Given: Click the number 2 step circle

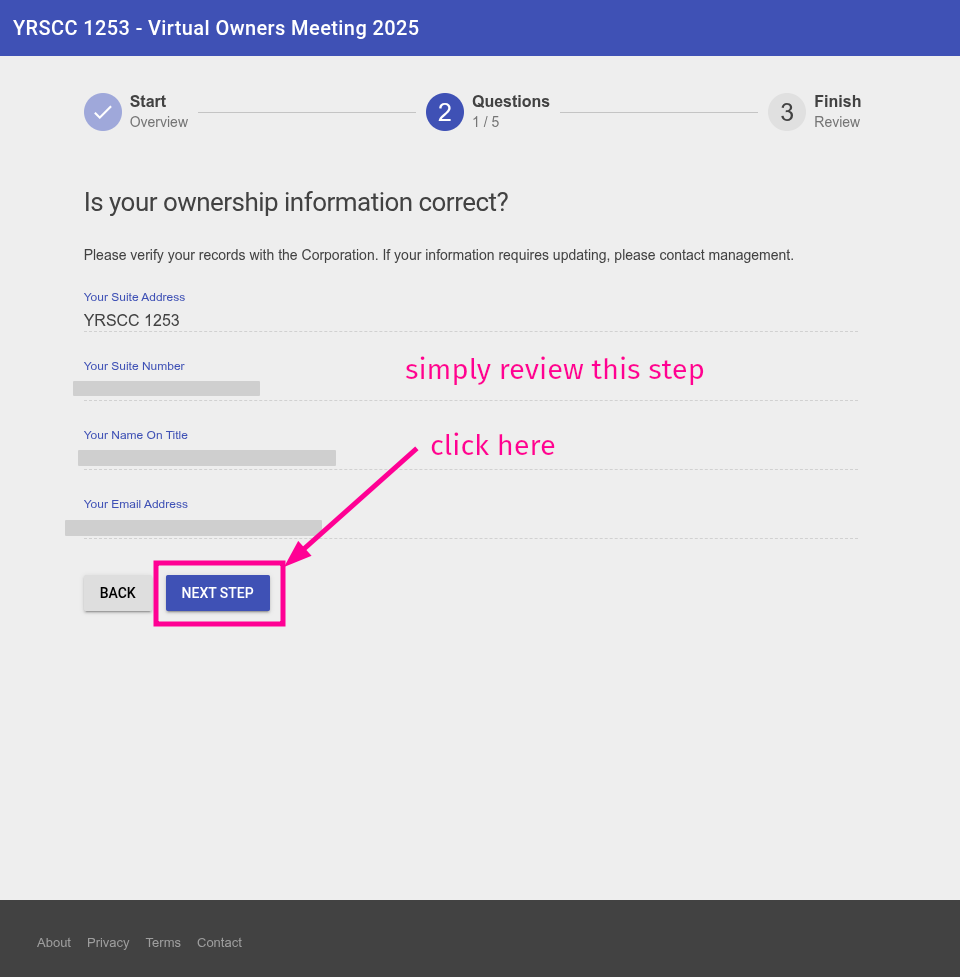Looking at the screenshot, I should pos(444,112).
